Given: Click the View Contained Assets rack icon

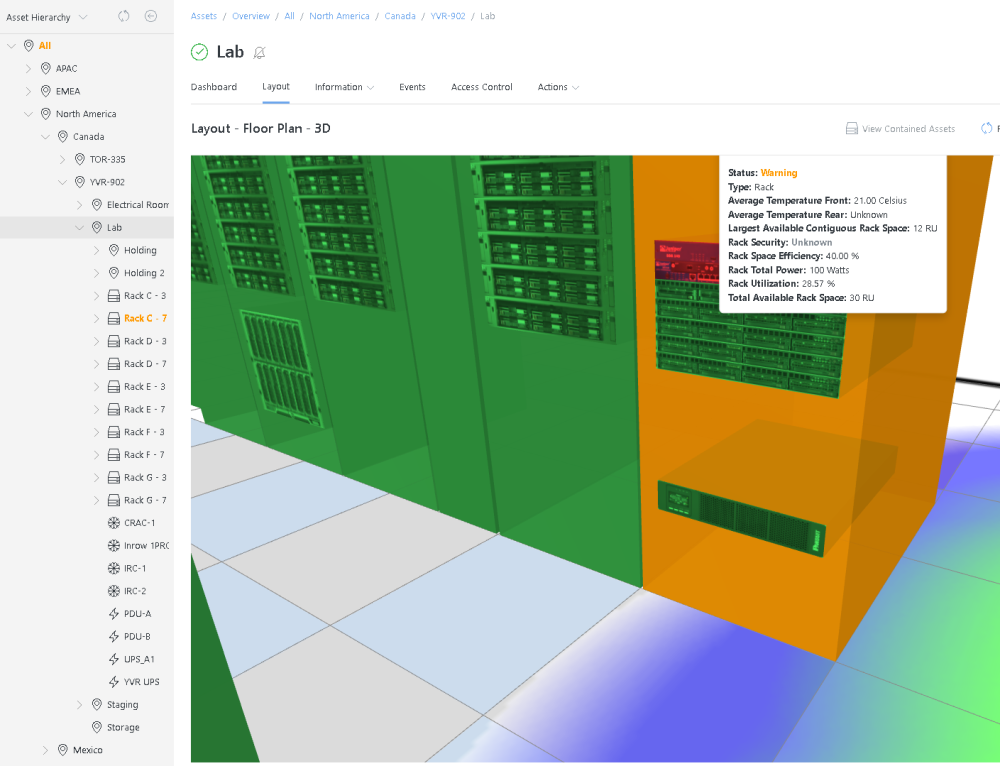Looking at the screenshot, I should (x=851, y=128).
